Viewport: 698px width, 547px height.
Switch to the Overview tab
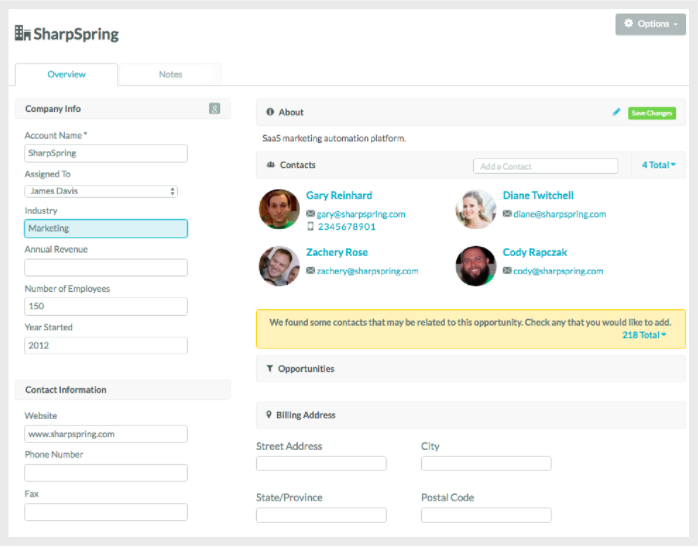(66, 74)
